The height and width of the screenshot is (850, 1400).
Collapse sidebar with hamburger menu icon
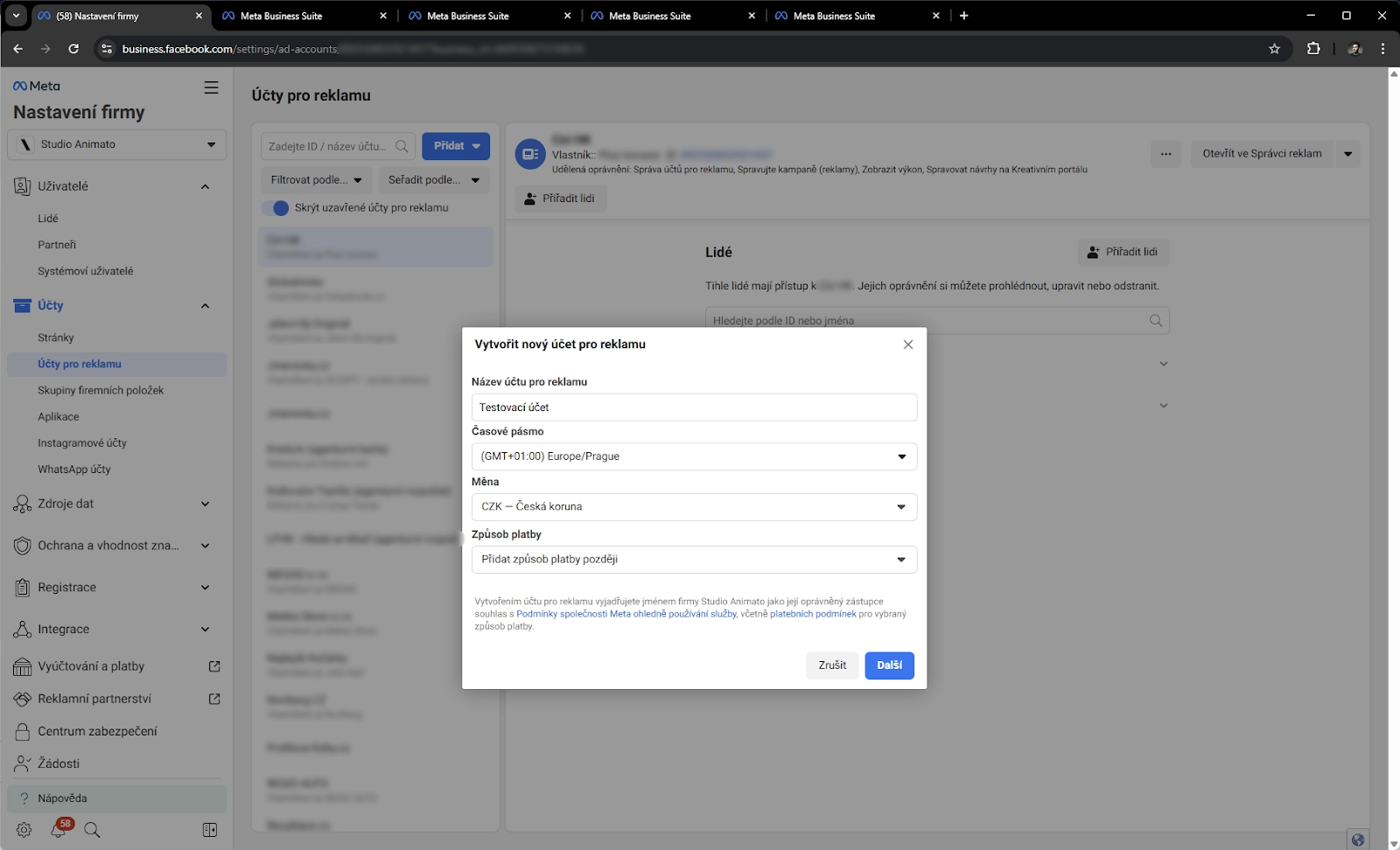click(x=211, y=87)
